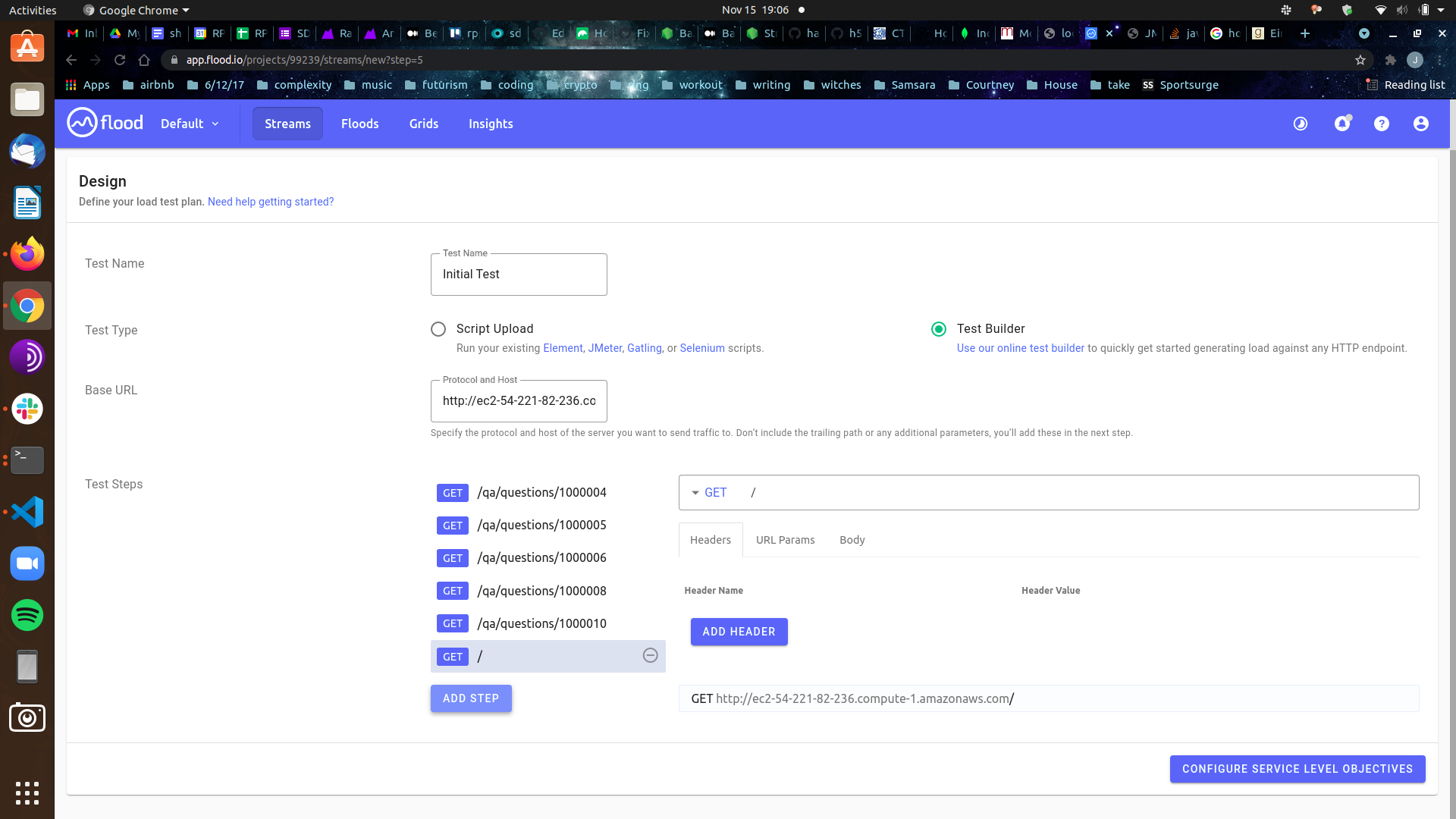
Task: Navigate to the Floods section
Action: (x=359, y=123)
